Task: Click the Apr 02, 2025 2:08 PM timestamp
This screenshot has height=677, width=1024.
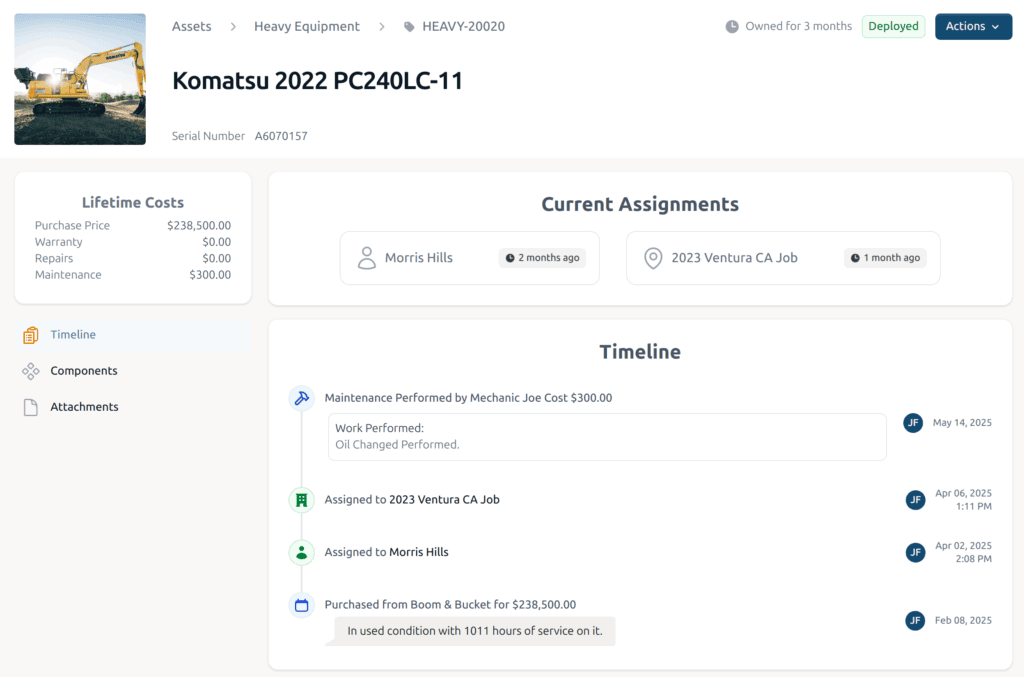Action: [x=963, y=552]
